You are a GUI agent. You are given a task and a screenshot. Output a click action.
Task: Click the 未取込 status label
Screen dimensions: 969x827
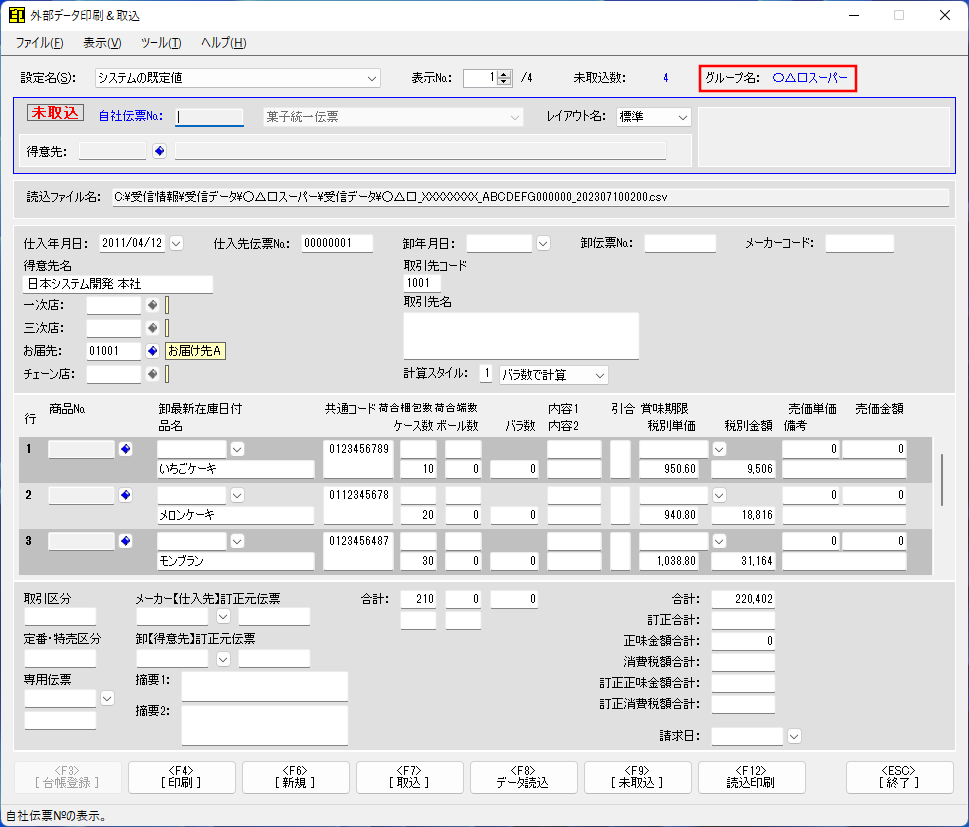coord(55,113)
